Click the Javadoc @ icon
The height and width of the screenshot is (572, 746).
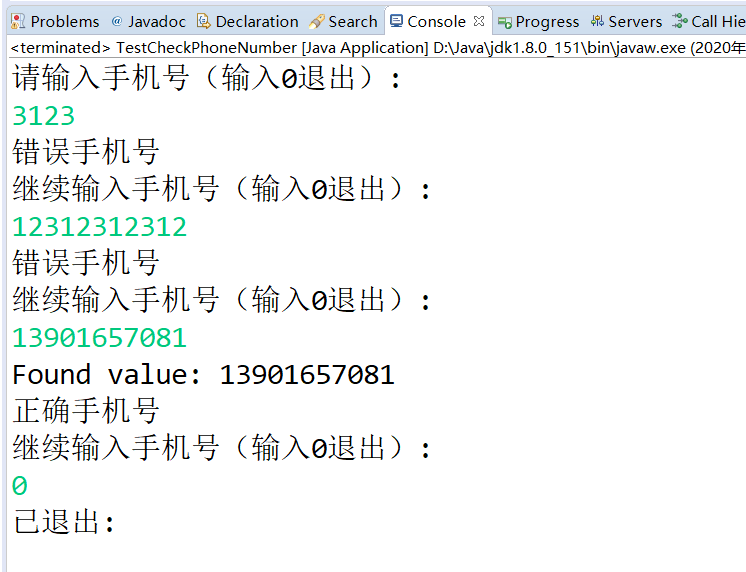(x=117, y=21)
